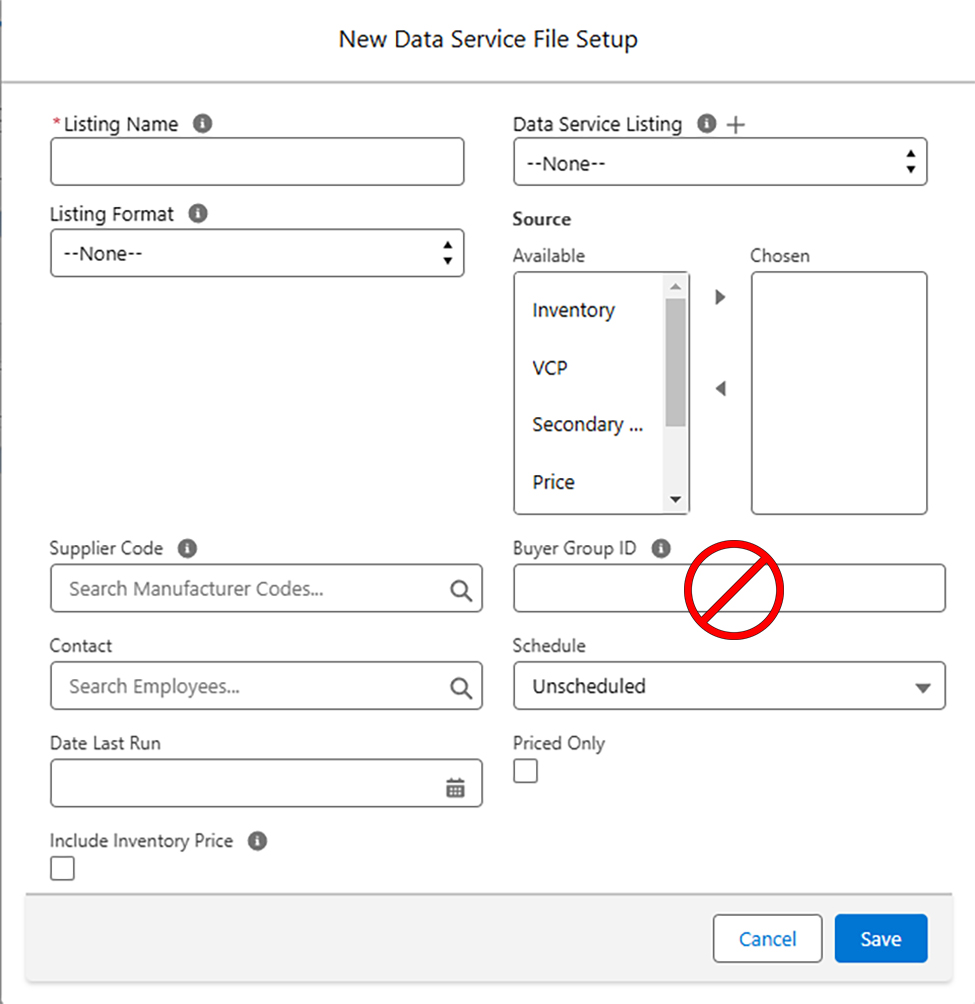Open the Date Last Run calendar picker
Image resolution: width=975 pixels, height=1004 pixels.
pyautogui.click(x=455, y=788)
